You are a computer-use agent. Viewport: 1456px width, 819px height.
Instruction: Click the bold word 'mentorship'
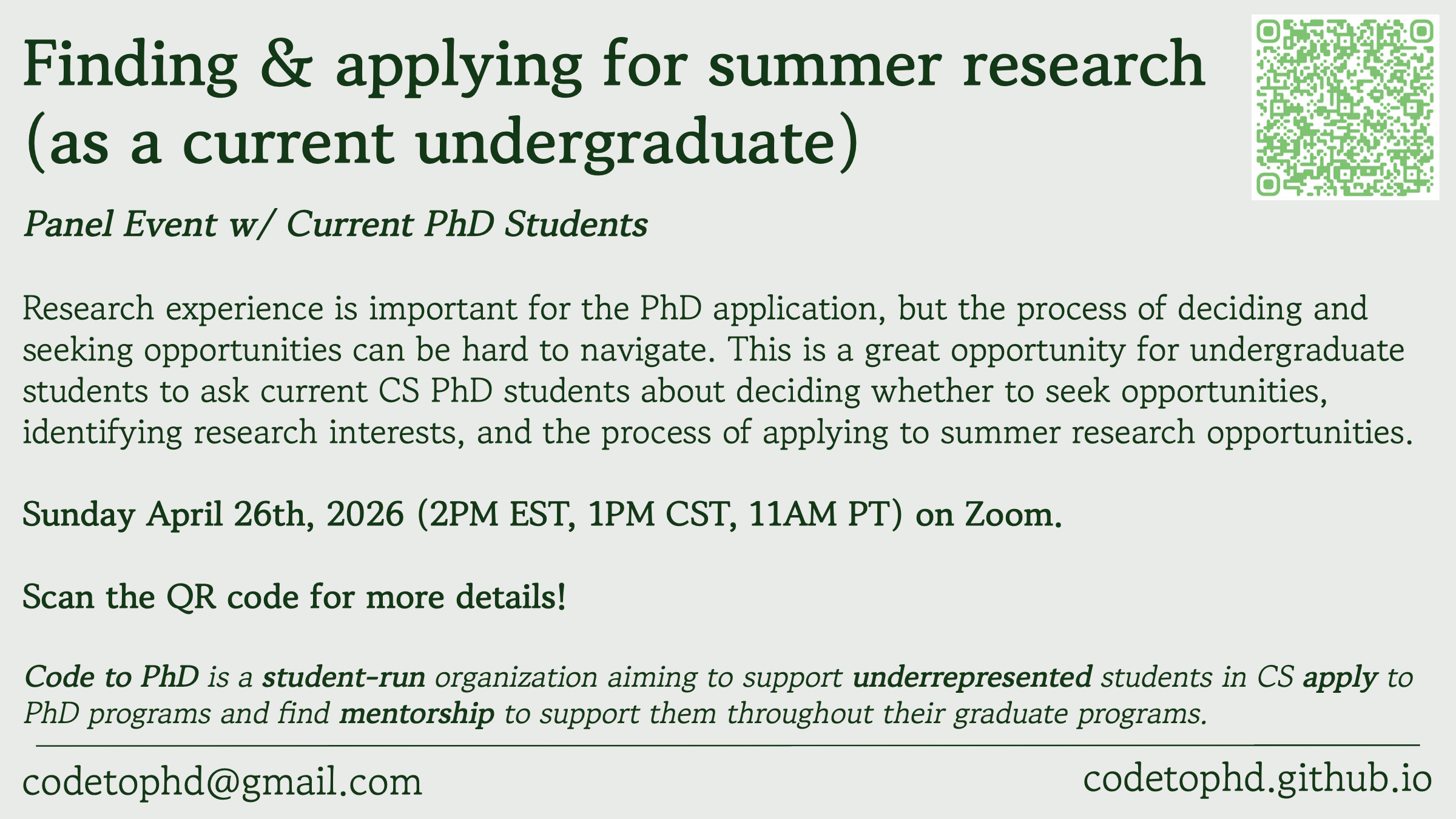click(x=417, y=713)
